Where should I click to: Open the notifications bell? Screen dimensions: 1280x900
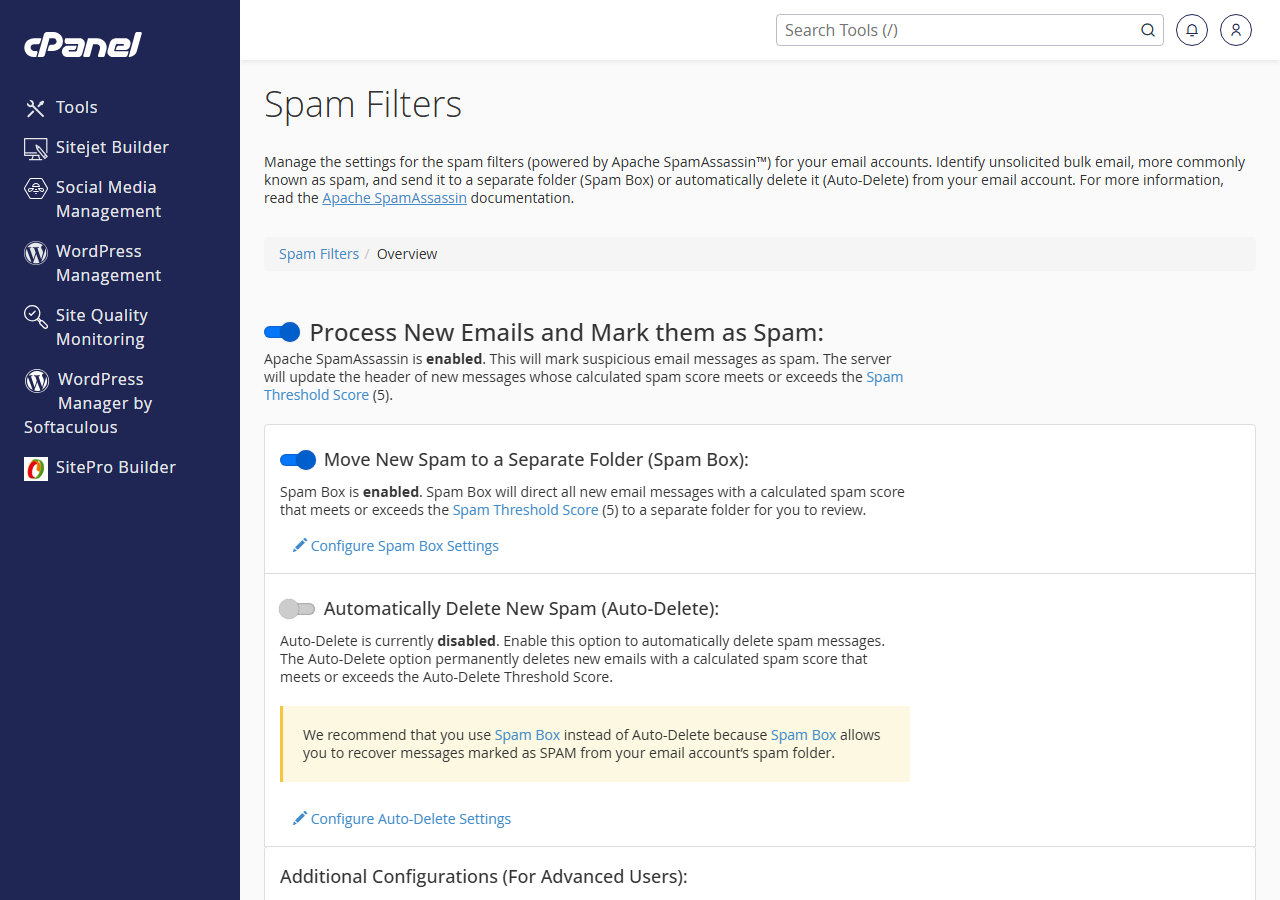tap(1192, 30)
